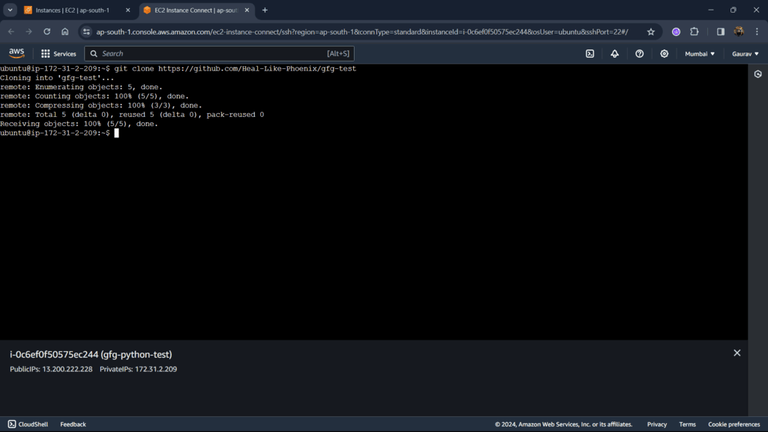Close the EC2 Instance Connect browser tab
768x432 pixels.
[x=247, y=10]
